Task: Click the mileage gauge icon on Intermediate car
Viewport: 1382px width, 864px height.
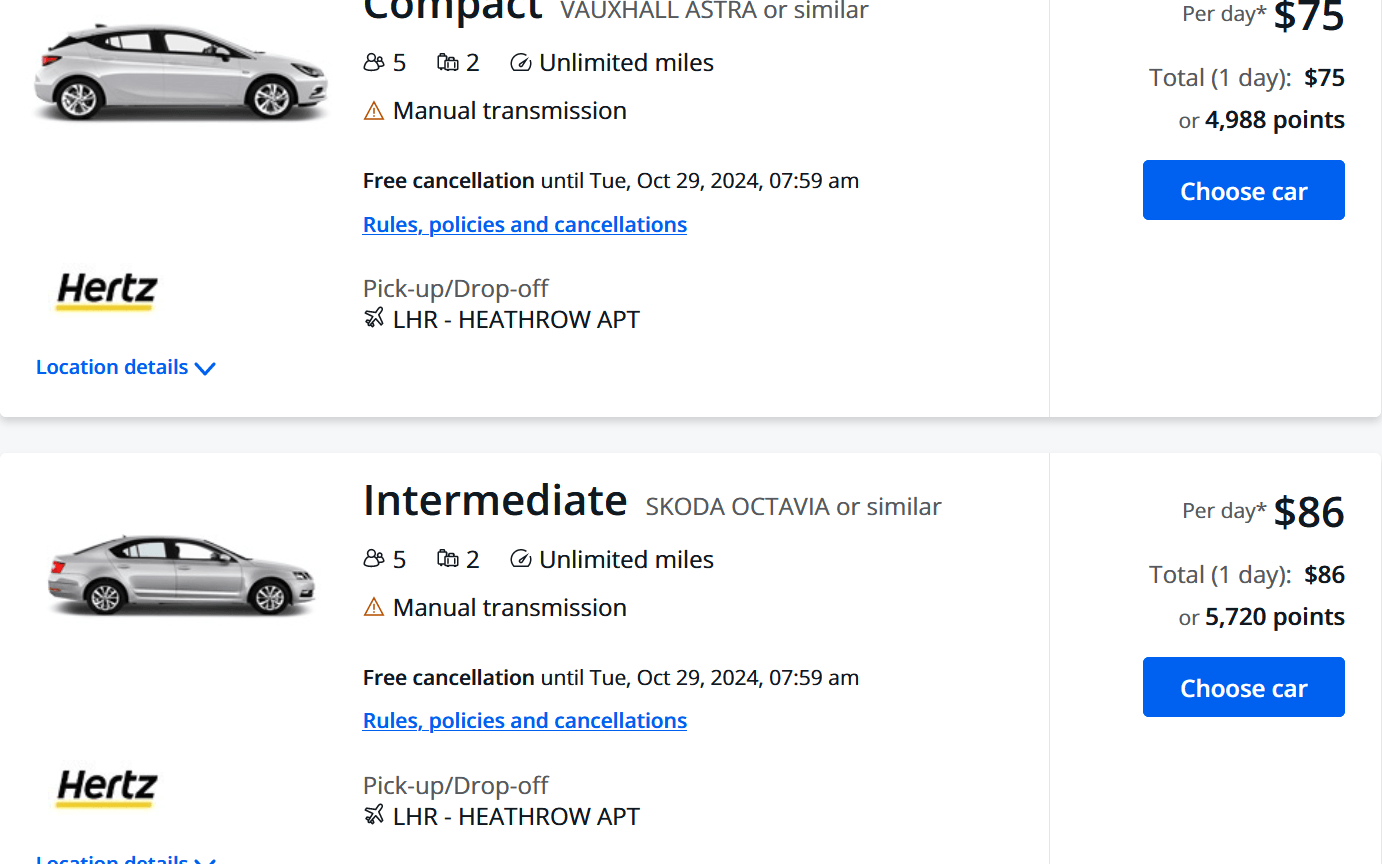Action: [x=520, y=560]
